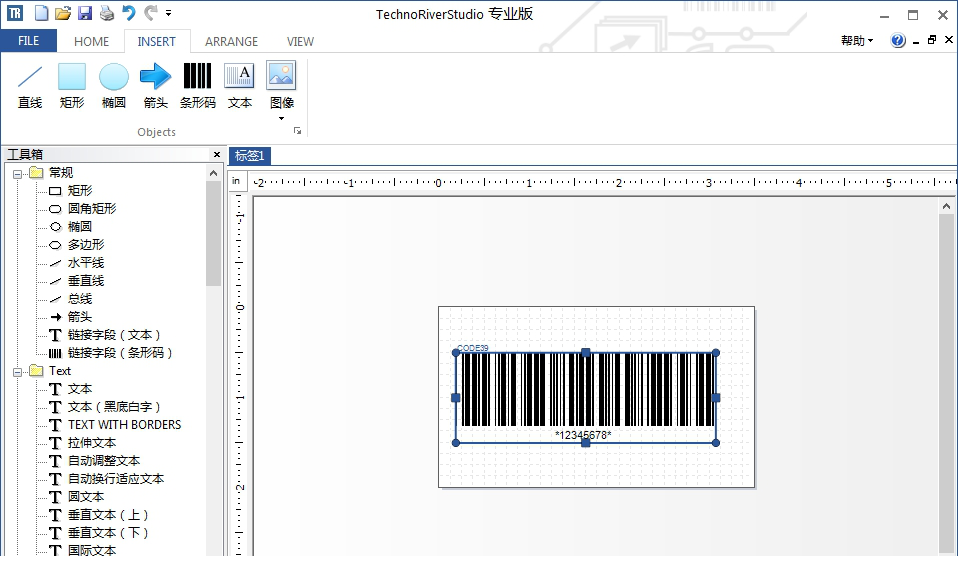
Task: Open the 帮助 dropdown menu
Action: click(857, 40)
